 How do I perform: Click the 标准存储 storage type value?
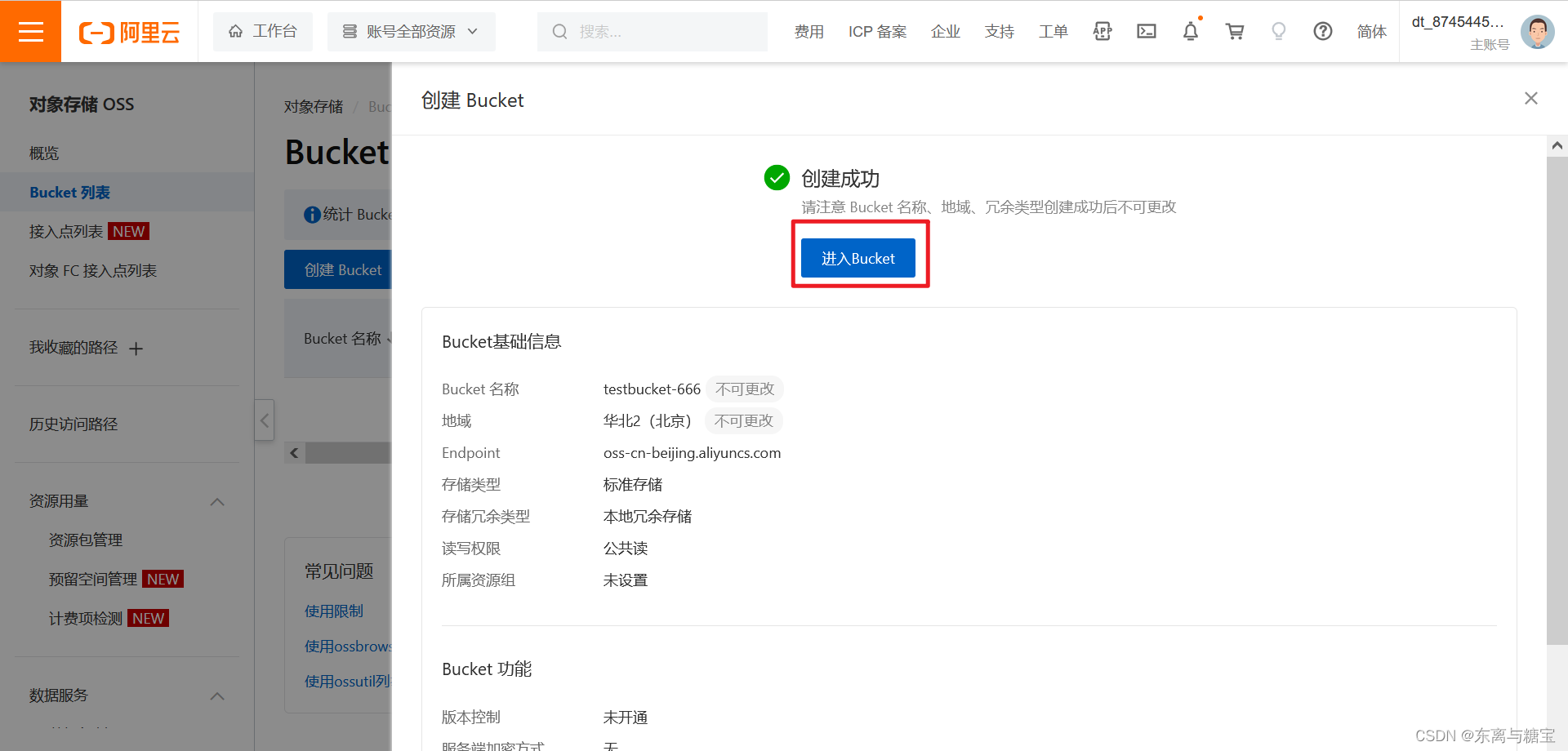[633, 484]
